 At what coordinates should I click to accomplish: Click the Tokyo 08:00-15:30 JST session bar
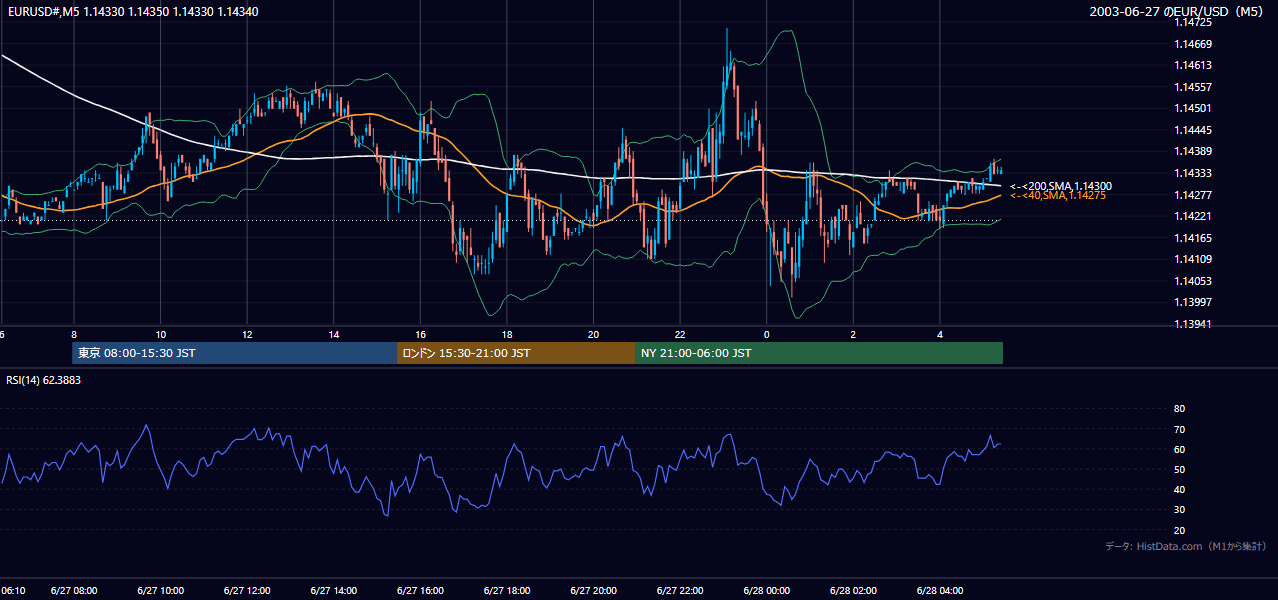[x=234, y=353]
